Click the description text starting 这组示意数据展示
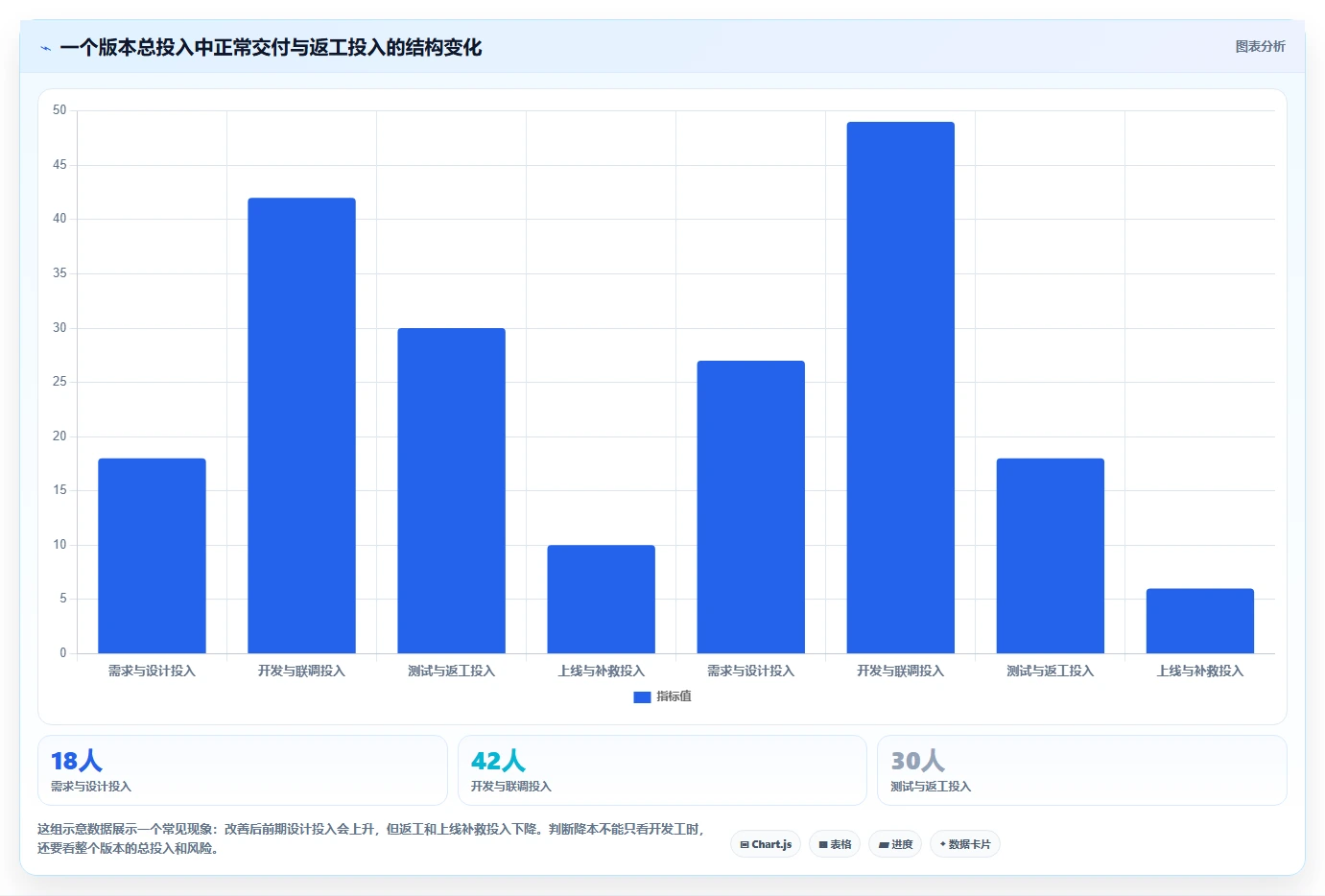Viewport: 1325px width, 896px height. click(x=371, y=838)
